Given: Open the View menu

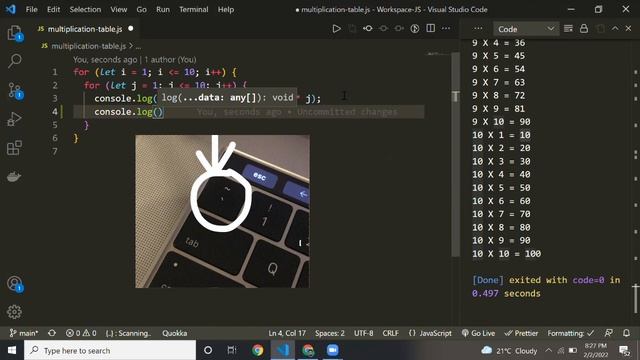Looking at the screenshot, I should (x=118, y=9).
